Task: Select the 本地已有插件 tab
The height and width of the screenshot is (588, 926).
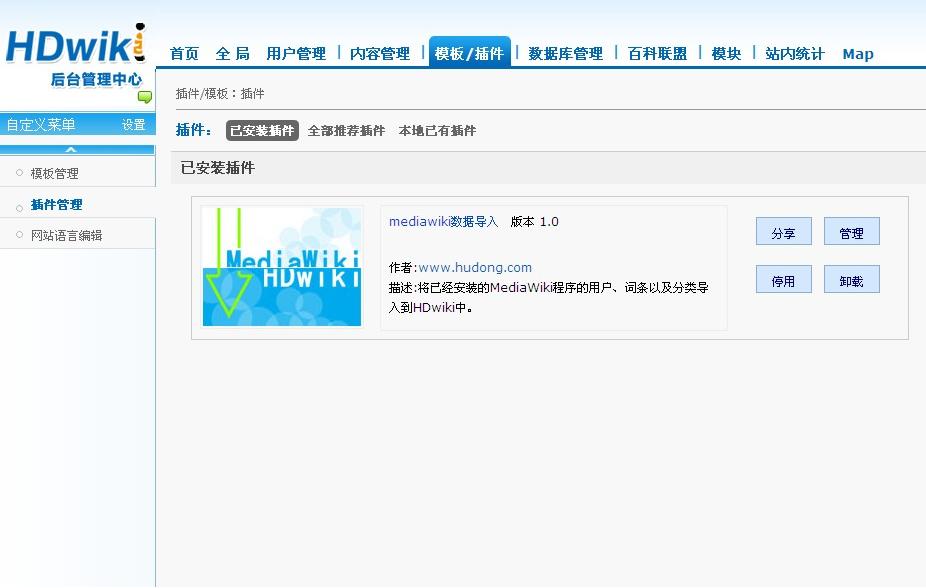Action: coord(437,130)
